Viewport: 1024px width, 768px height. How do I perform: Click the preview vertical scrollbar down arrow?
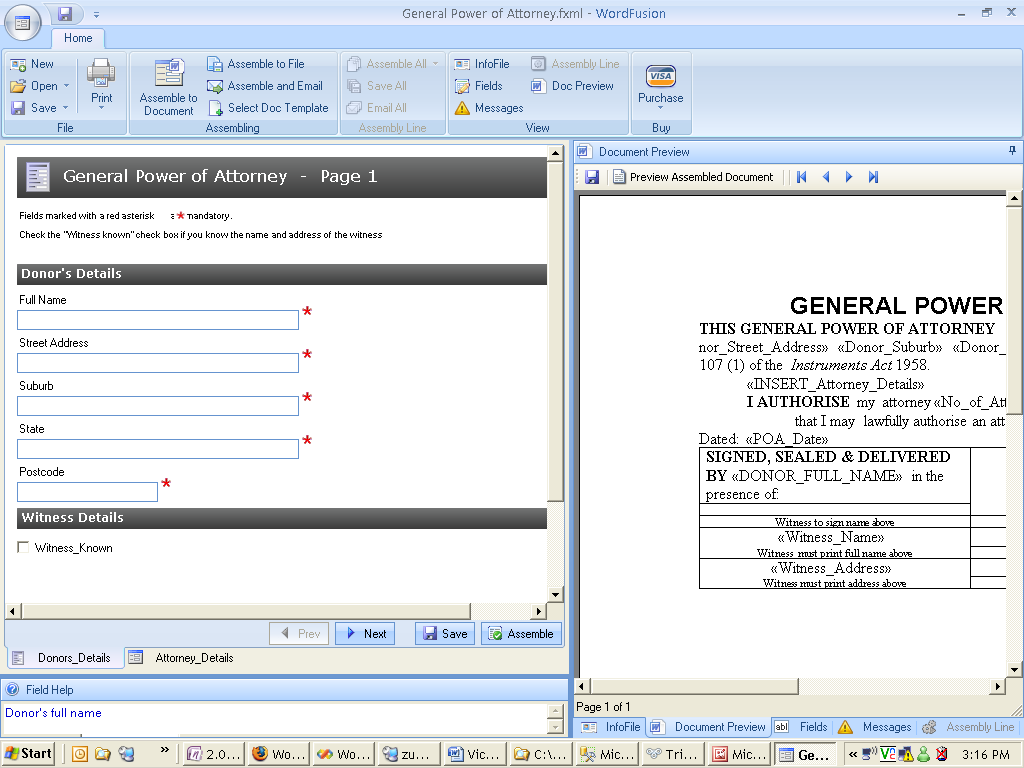[x=1014, y=669]
